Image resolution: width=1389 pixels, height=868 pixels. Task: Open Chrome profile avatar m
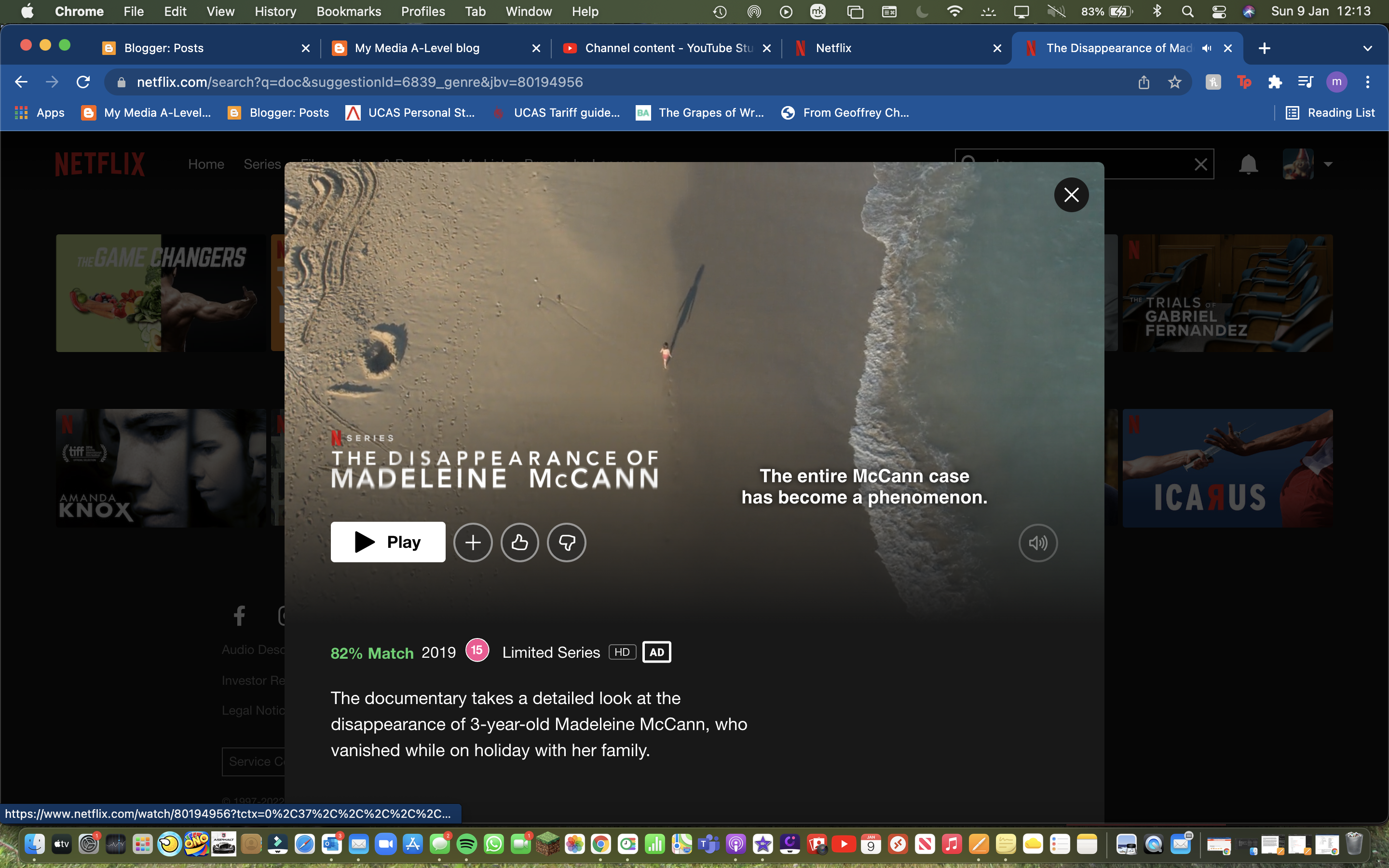pyautogui.click(x=1336, y=82)
